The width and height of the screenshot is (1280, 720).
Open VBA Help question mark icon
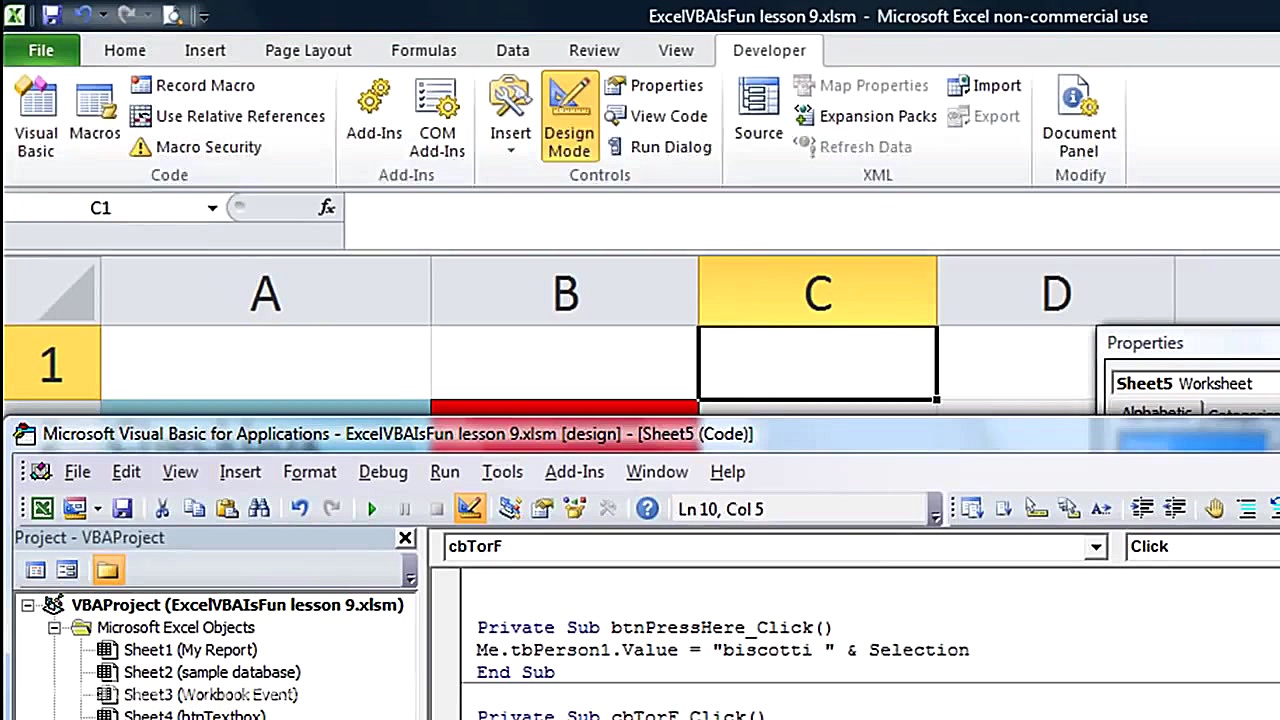(647, 509)
